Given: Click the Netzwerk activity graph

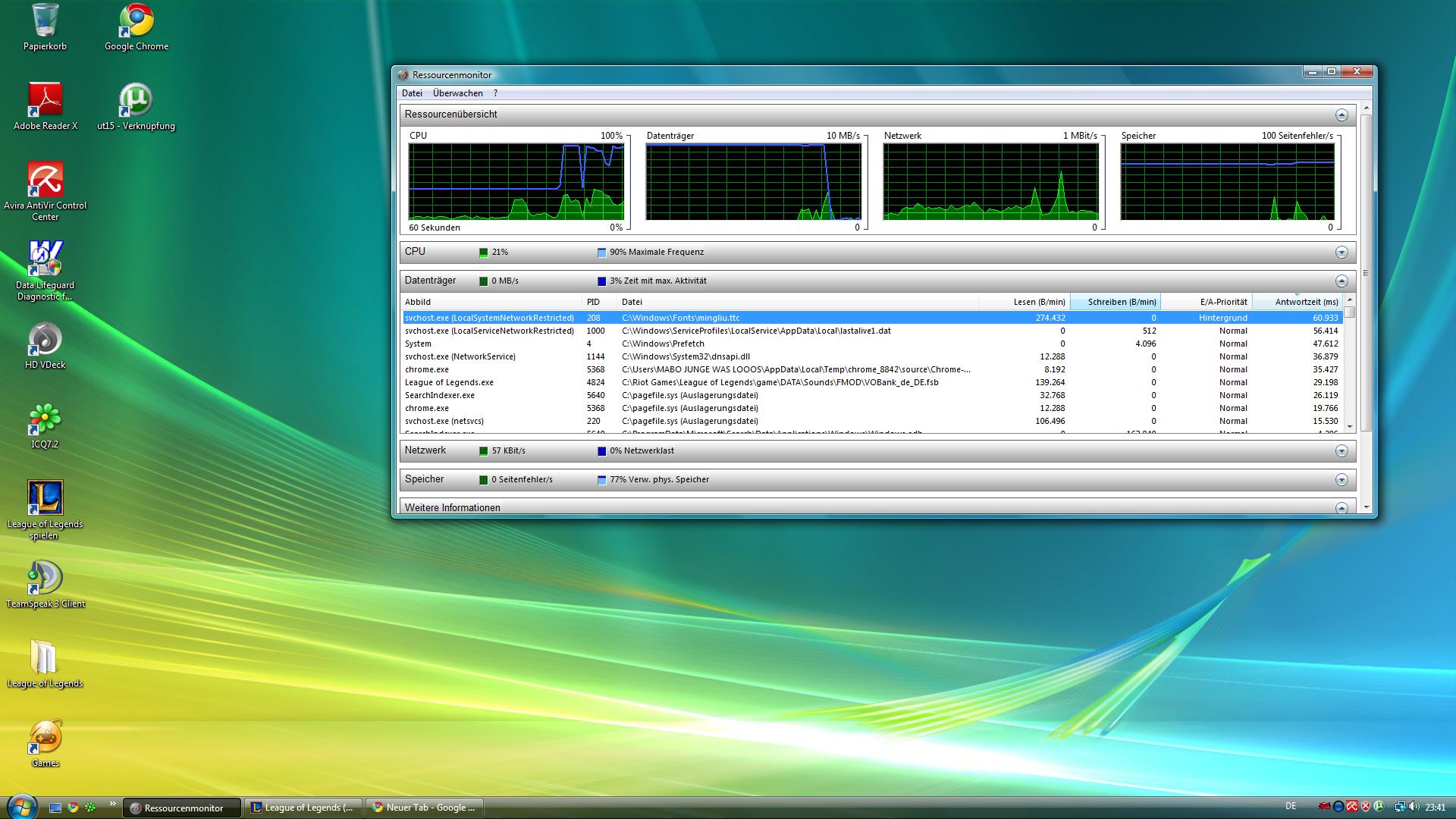Looking at the screenshot, I should tap(990, 182).
